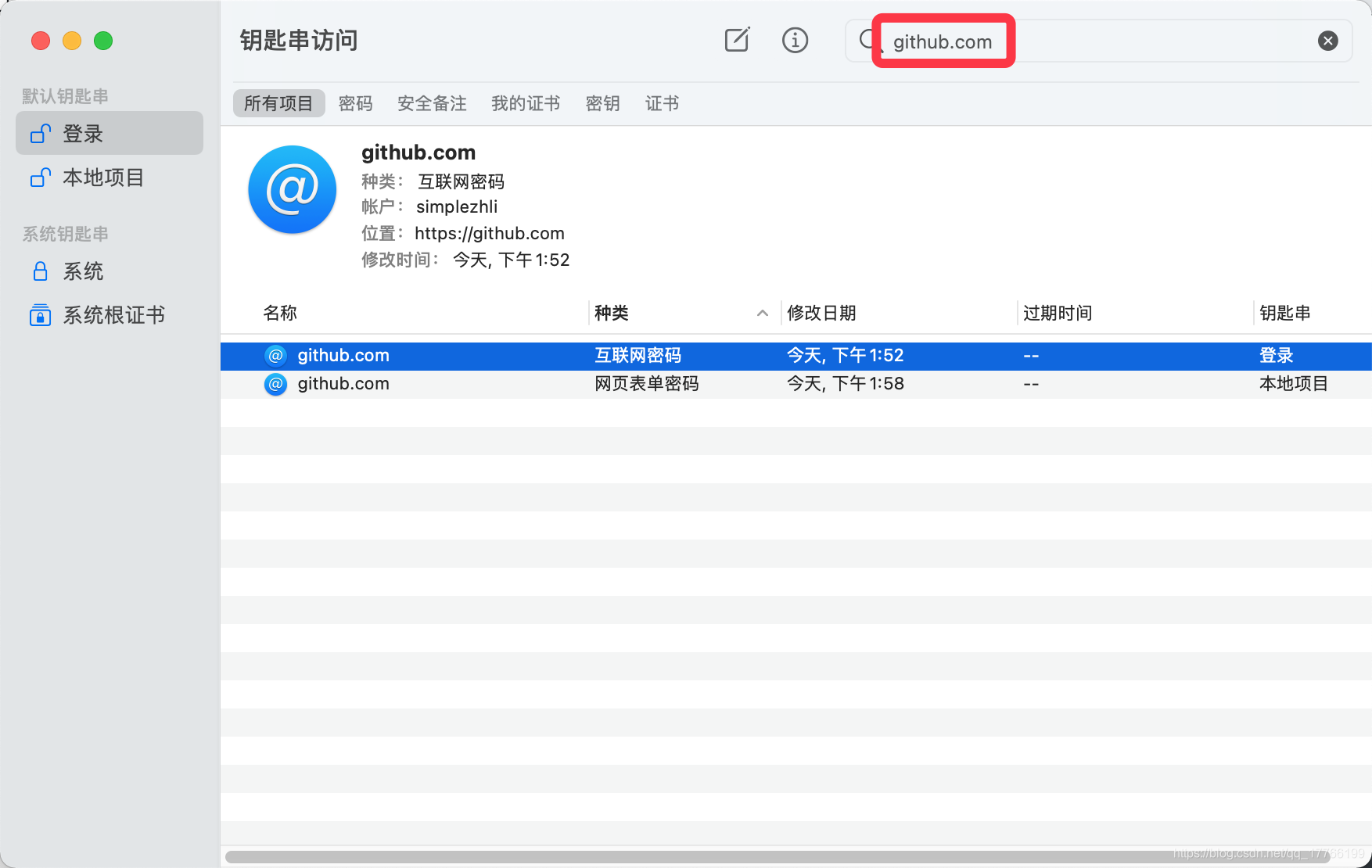Click the 登录 cell in the selected row
Image resolution: width=1372 pixels, height=868 pixels.
coord(1276,356)
